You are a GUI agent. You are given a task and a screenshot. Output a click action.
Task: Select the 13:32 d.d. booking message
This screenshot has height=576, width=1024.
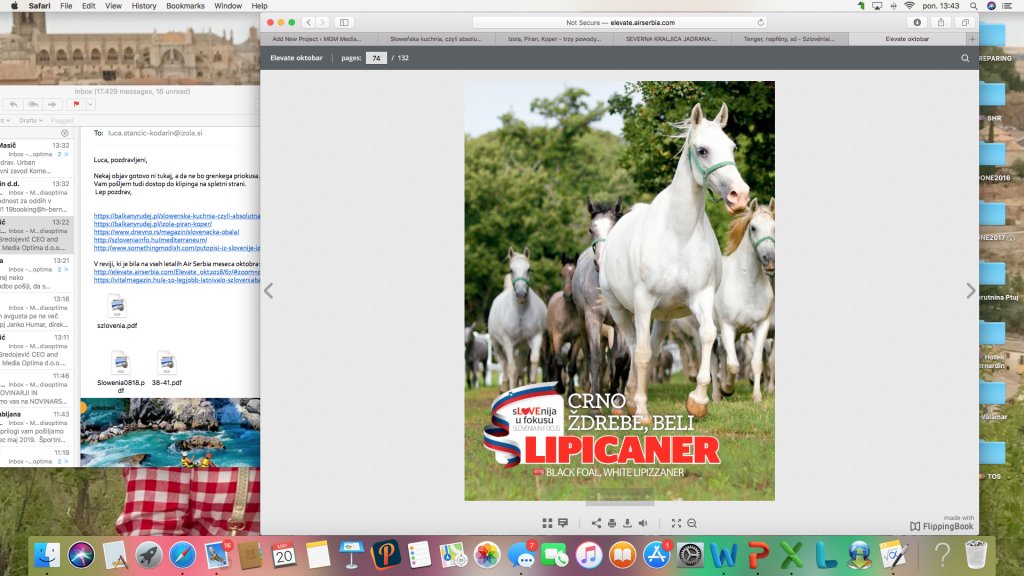click(37, 197)
